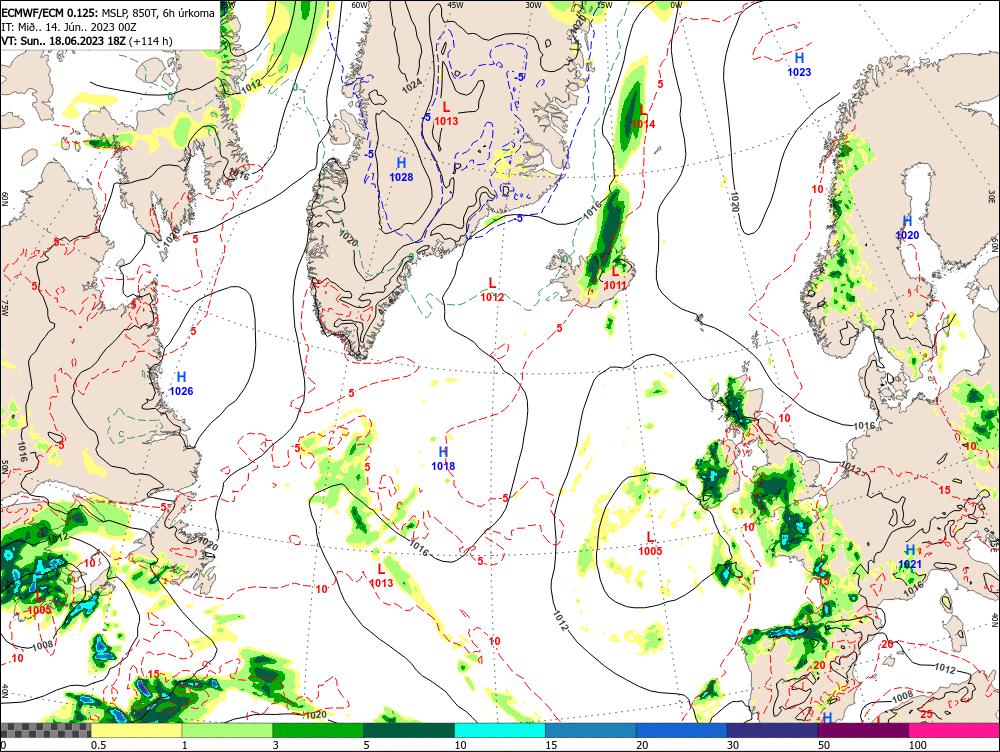Click the steel blue 15–20 legend swatch
This screenshot has height=752, width=1000.
click(x=591, y=730)
